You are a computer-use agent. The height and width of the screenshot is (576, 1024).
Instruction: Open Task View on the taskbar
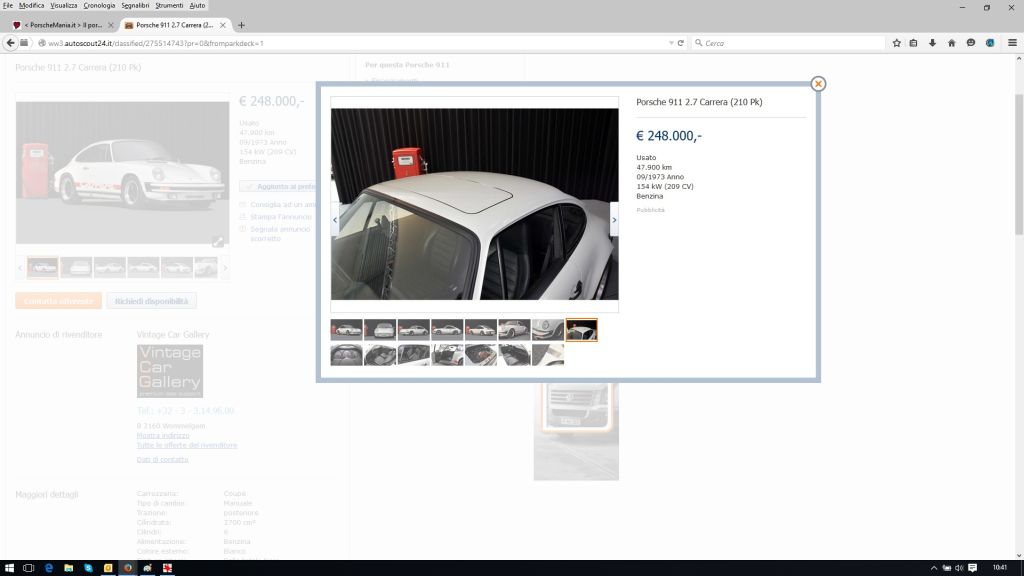(x=28, y=568)
